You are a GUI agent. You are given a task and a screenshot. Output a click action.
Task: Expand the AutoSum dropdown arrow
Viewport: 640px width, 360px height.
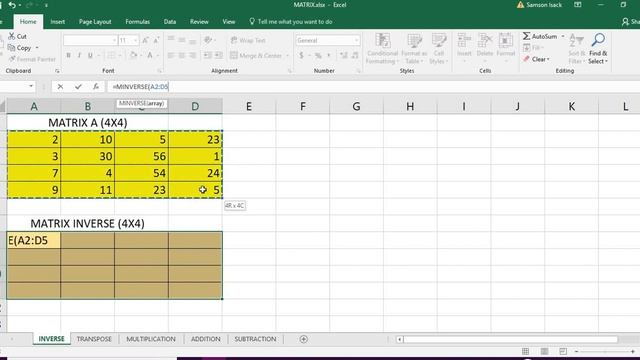click(563, 36)
